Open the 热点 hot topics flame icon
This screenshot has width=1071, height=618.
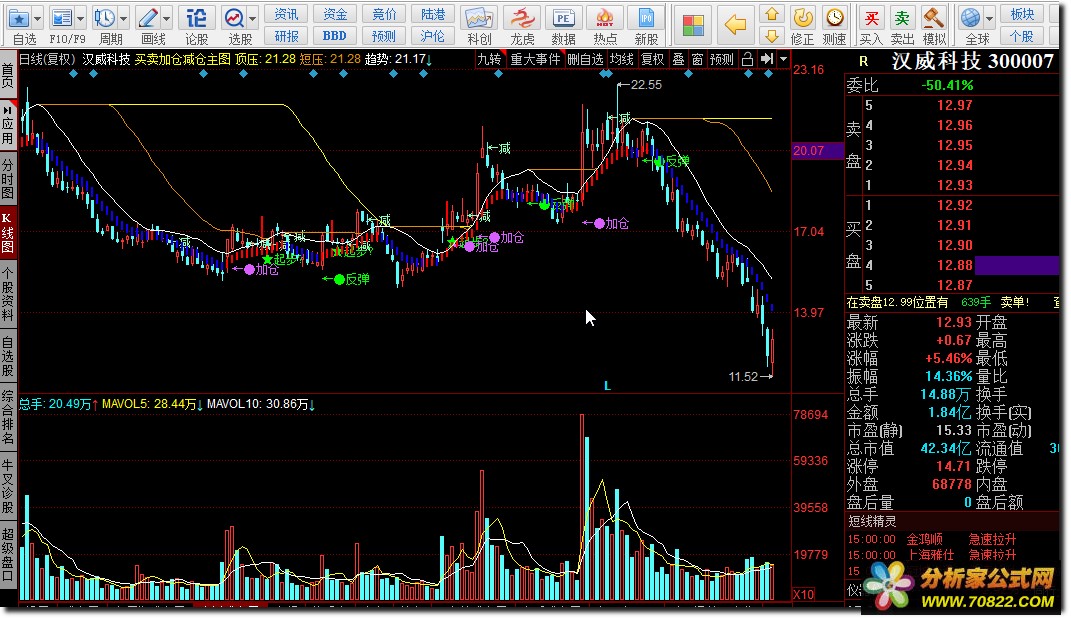click(x=605, y=18)
